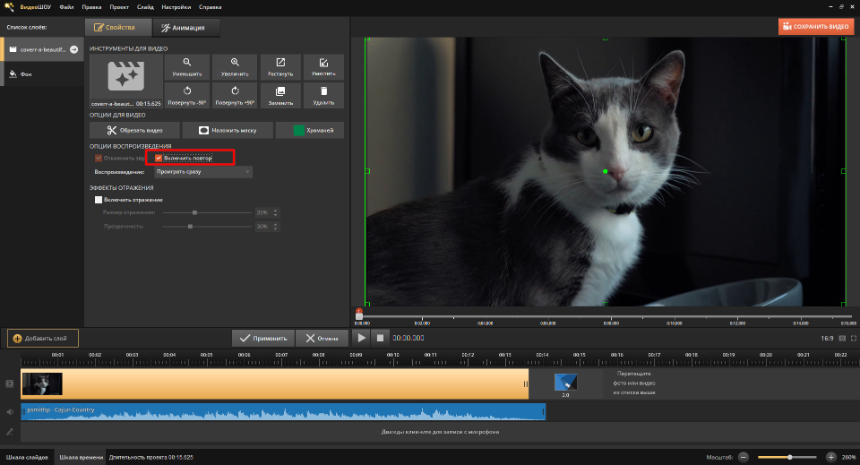Rotate video by +90° (Повернуть +90°)
Viewport: 860px width, 465px height.
tap(234, 95)
